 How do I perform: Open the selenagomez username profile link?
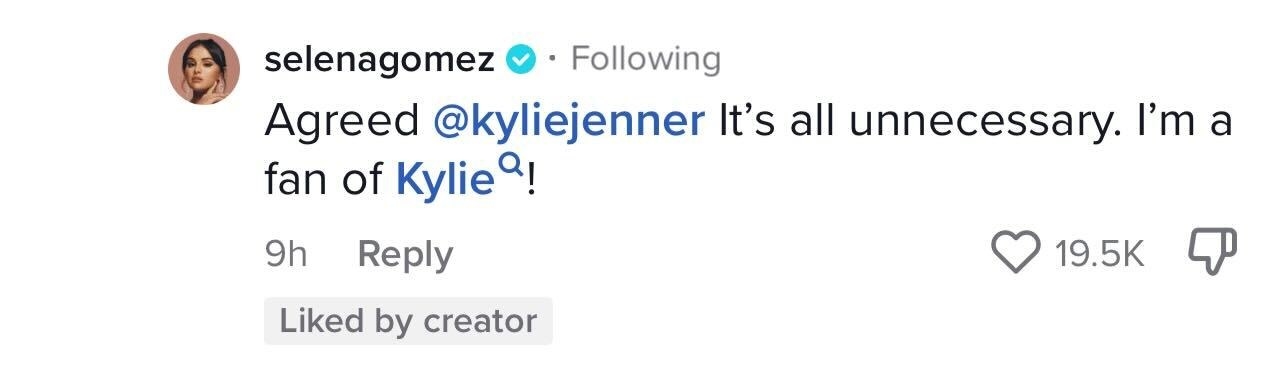point(379,60)
